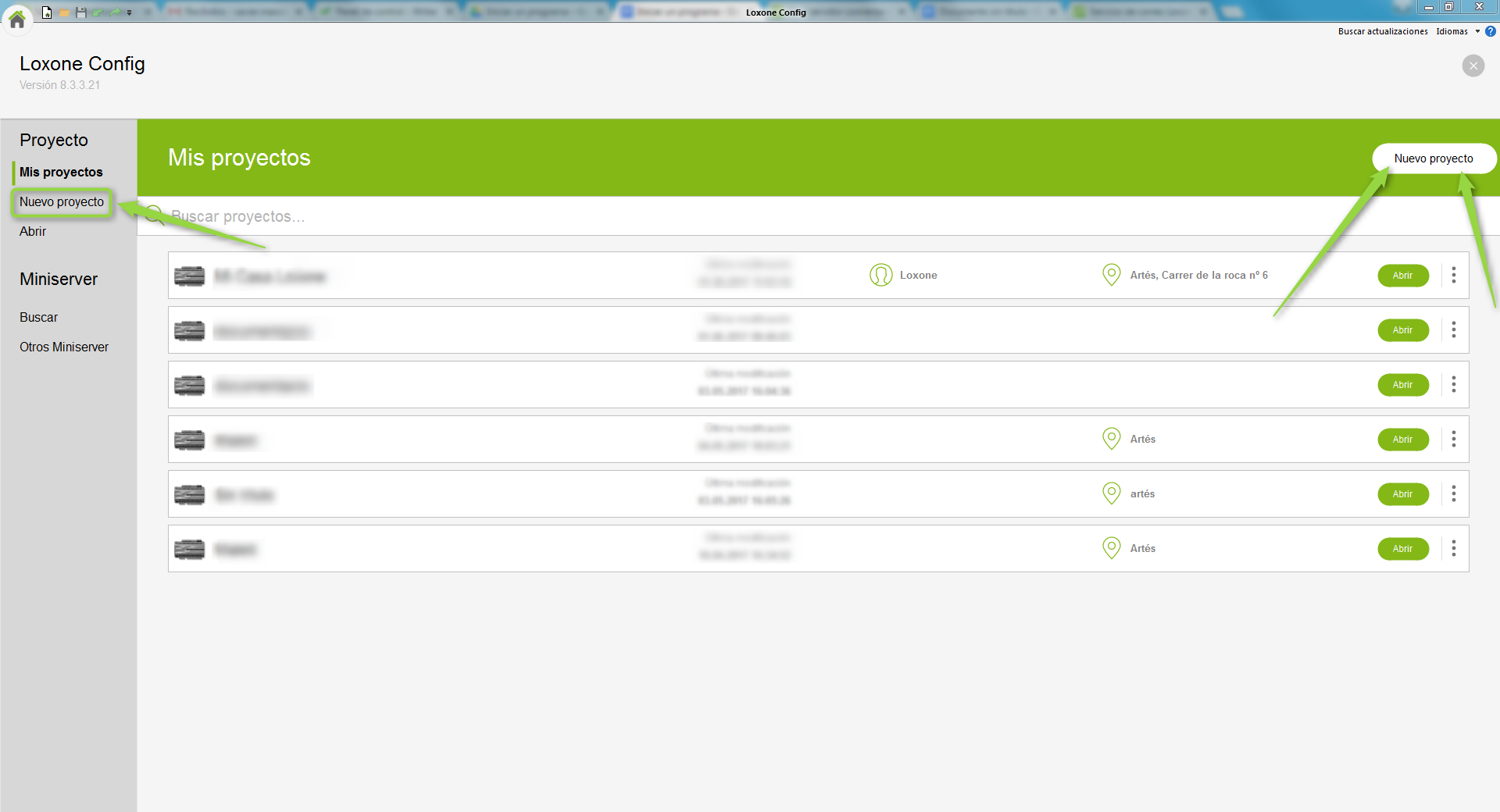Click Buscar actualizaciones link

pyautogui.click(x=1382, y=31)
